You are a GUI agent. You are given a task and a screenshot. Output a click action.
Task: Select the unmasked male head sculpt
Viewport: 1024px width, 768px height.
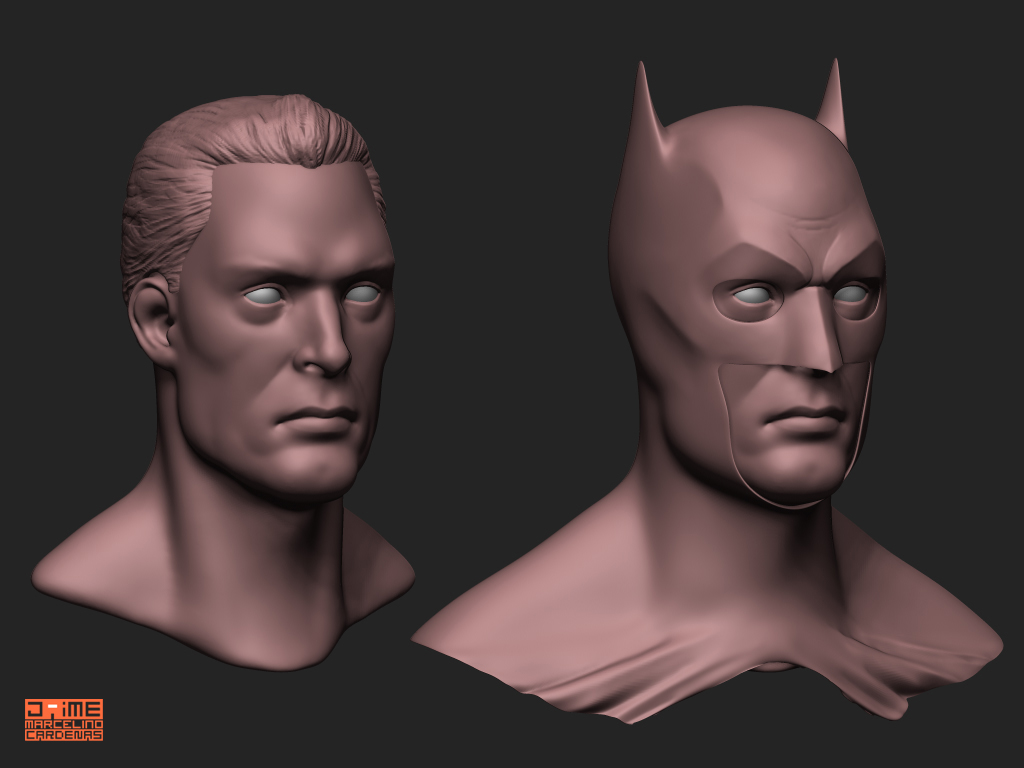pyautogui.click(x=223, y=382)
